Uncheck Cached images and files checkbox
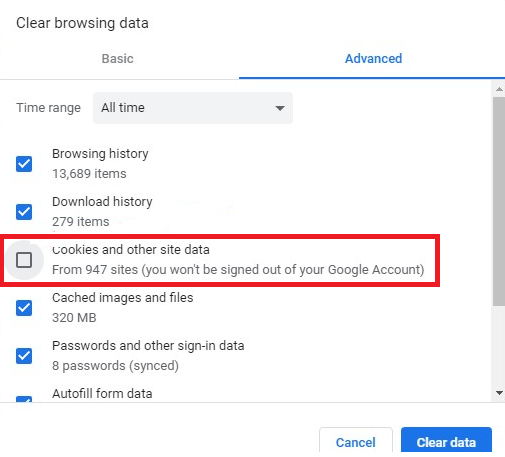The width and height of the screenshot is (505, 457). click(x=24, y=308)
